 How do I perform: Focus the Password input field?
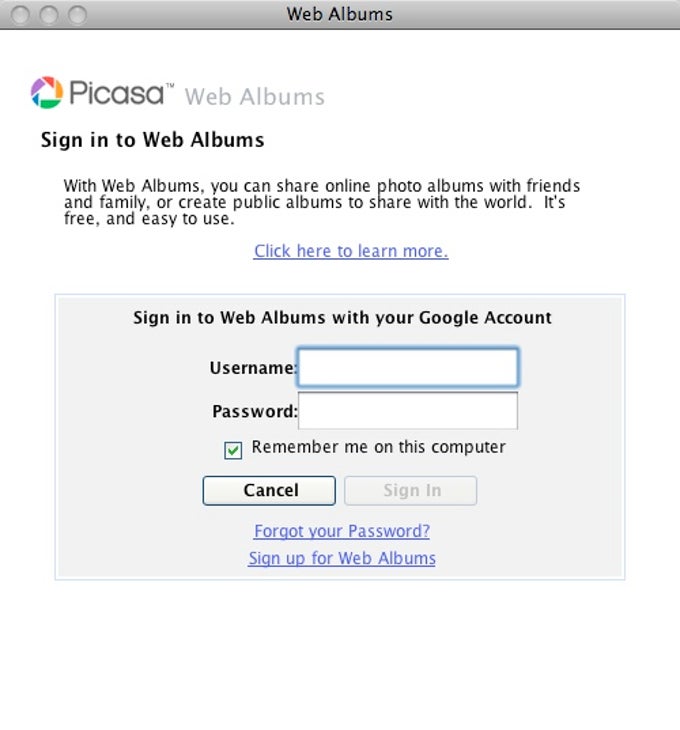pyautogui.click(x=408, y=411)
